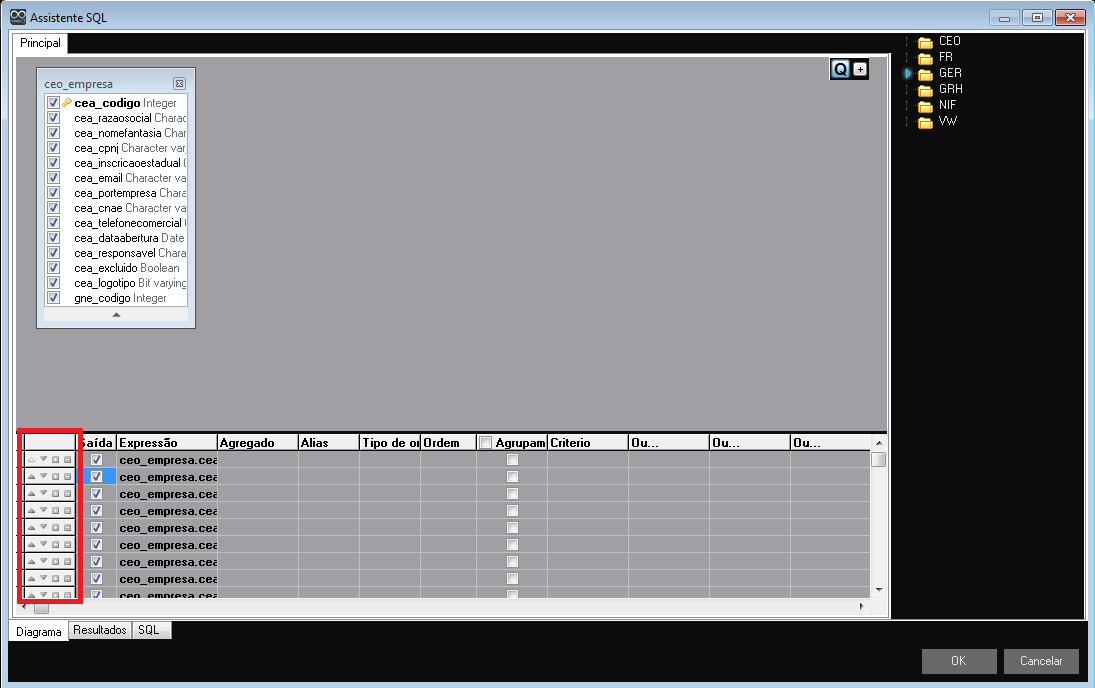Expand the CEO folder node
Screen dimensions: 1095x688
[x=908, y=42]
